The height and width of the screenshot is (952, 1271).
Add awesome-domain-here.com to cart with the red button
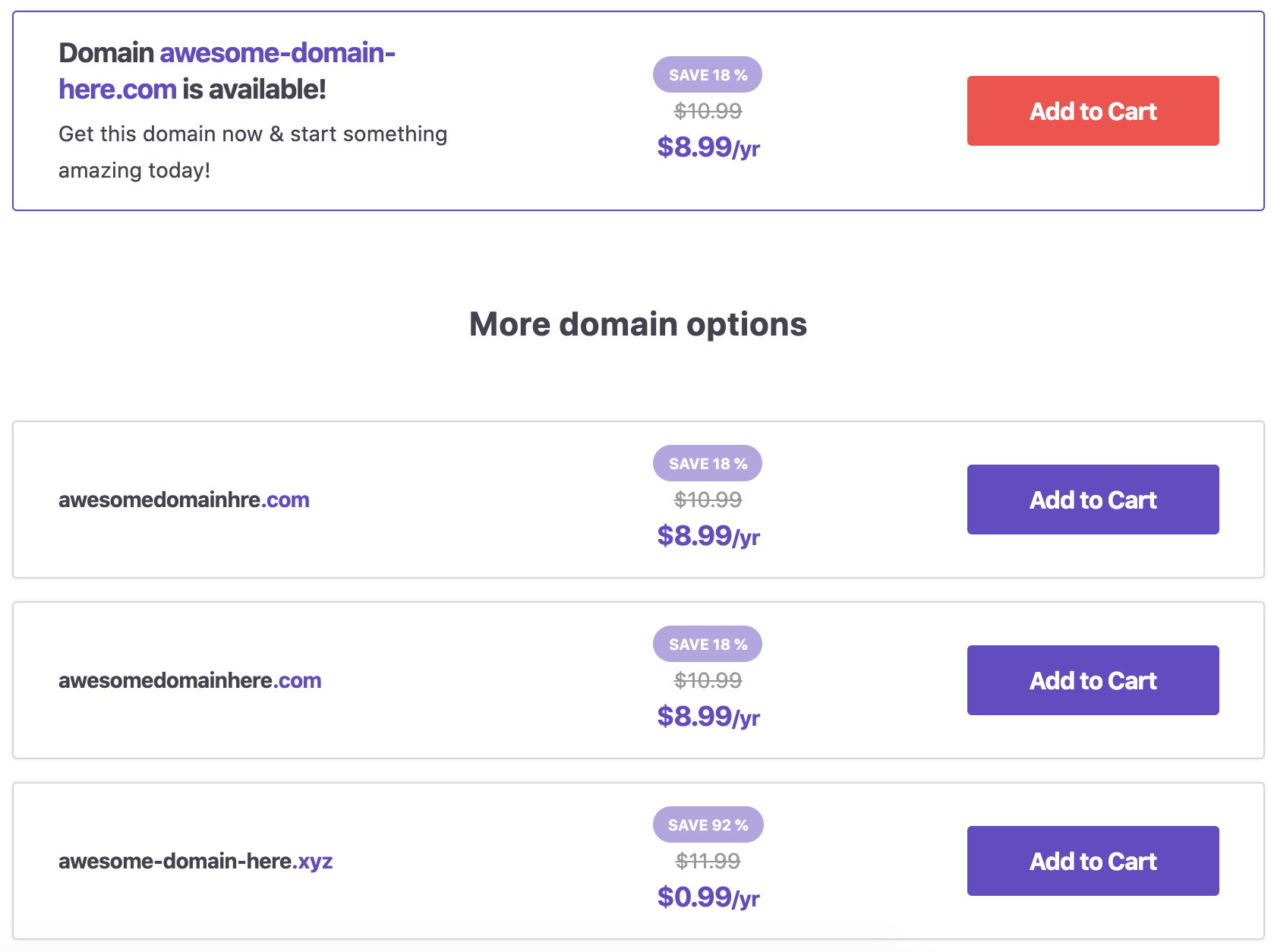(1092, 111)
